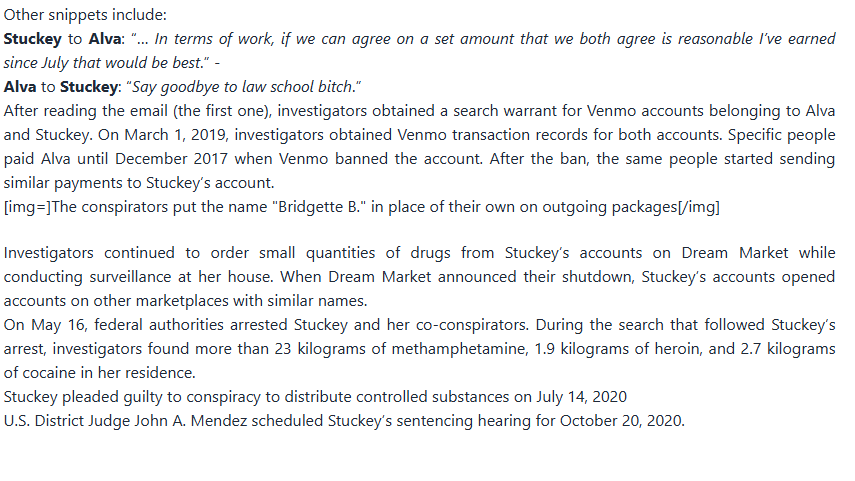
Task: Click the "Other snippets include:" heading line
Action: coord(85,16)
